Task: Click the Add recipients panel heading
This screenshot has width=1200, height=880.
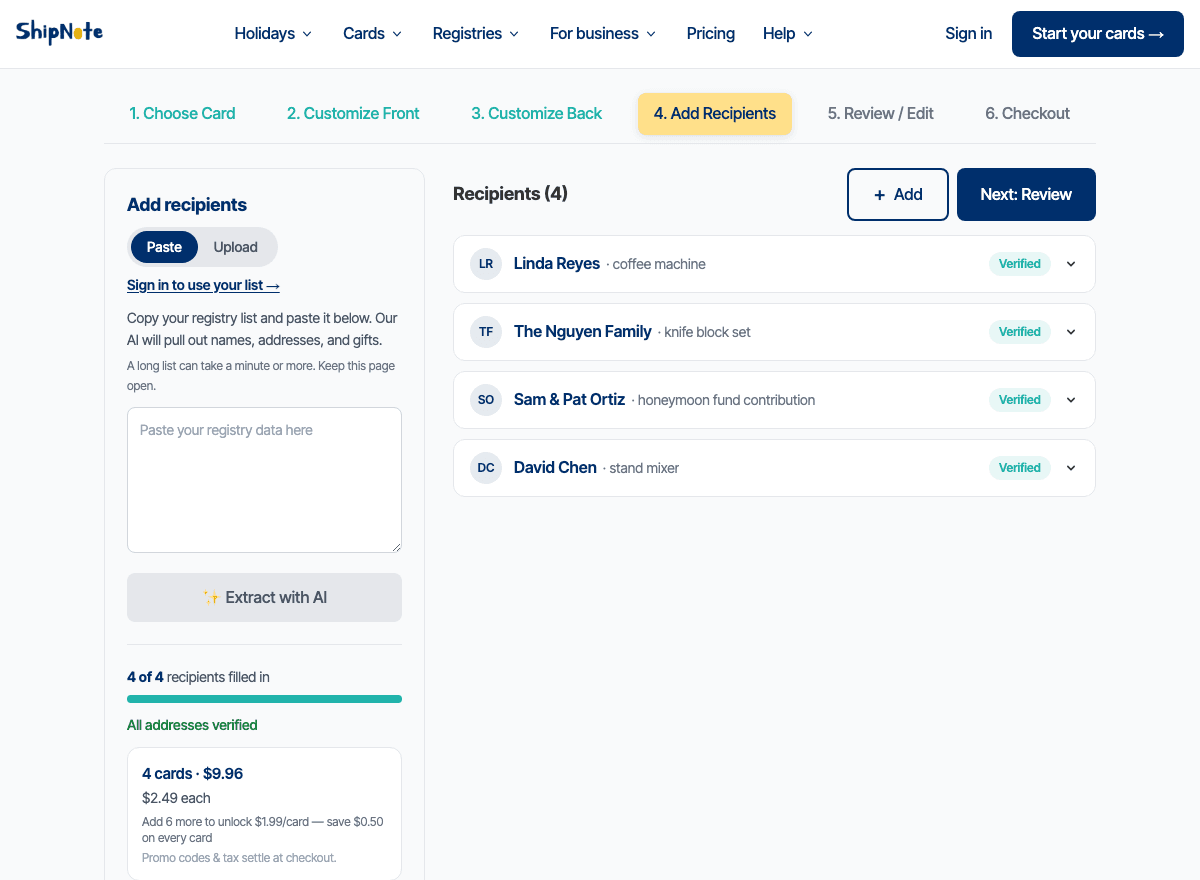Action: [187, 205]
